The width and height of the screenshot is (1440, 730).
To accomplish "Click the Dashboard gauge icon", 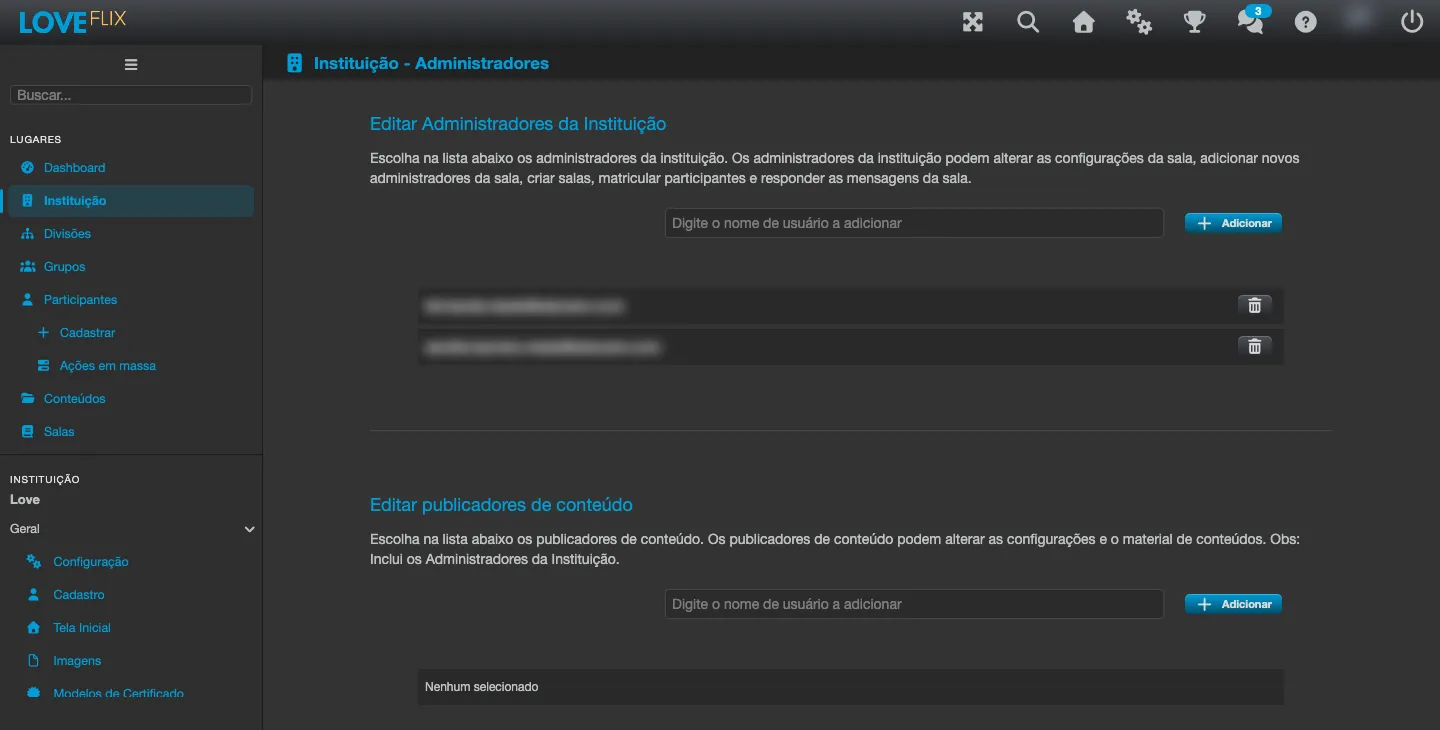I will [x=28, y=168].
